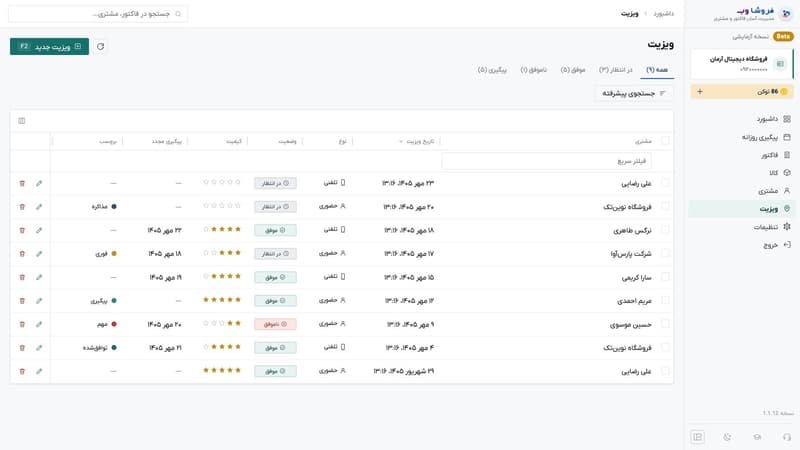The width and height of the screenshot is (800, 450).
Task: Focus the فیلتر سریع quick filter field
Action: coord(546,161)
